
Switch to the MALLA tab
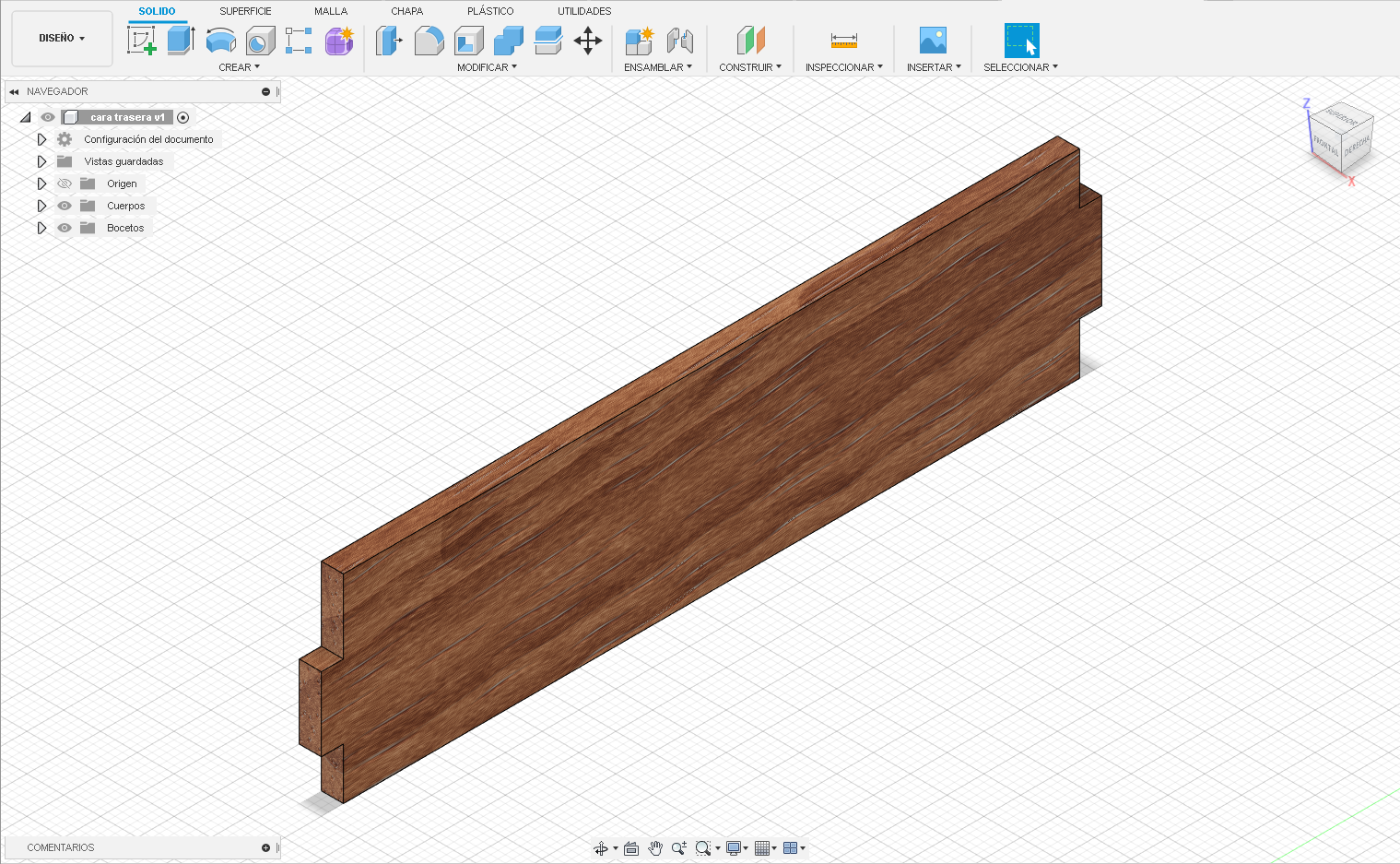pos(331,11)
